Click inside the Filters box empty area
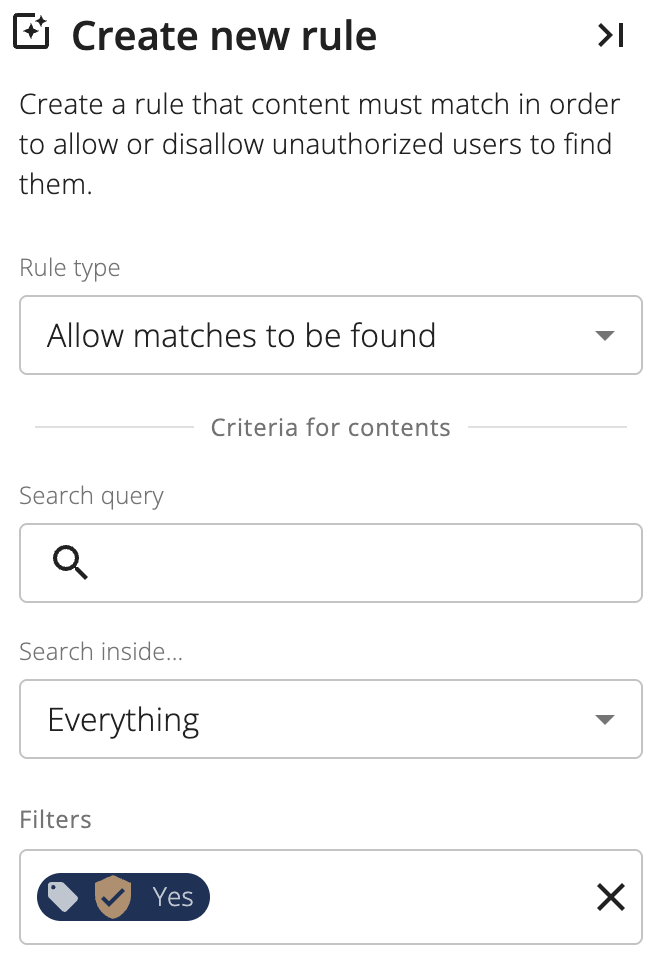The height and width of the screenshot is (966, 662). click(400, 897)
